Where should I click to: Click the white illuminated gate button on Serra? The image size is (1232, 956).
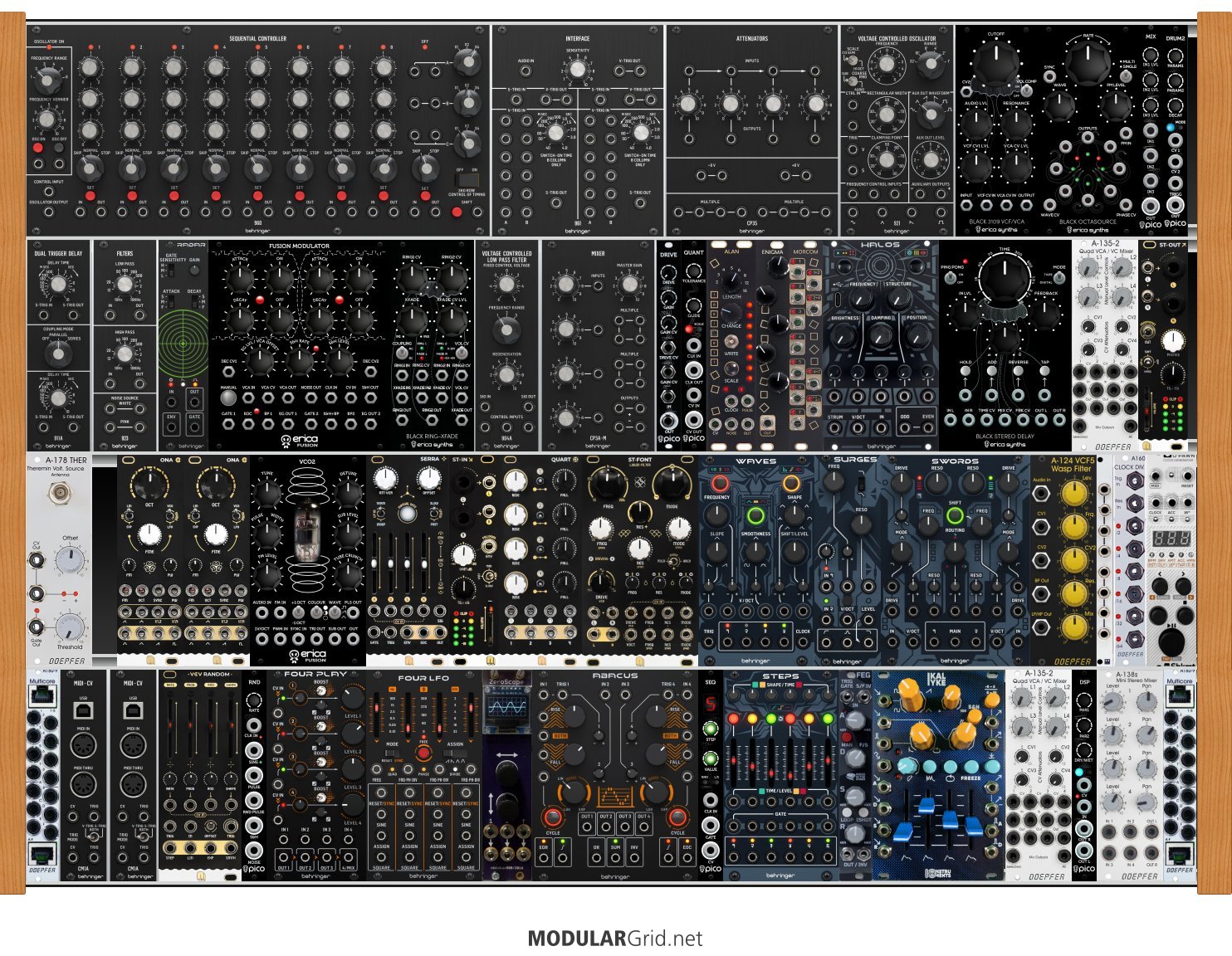(x=407, y=513)
